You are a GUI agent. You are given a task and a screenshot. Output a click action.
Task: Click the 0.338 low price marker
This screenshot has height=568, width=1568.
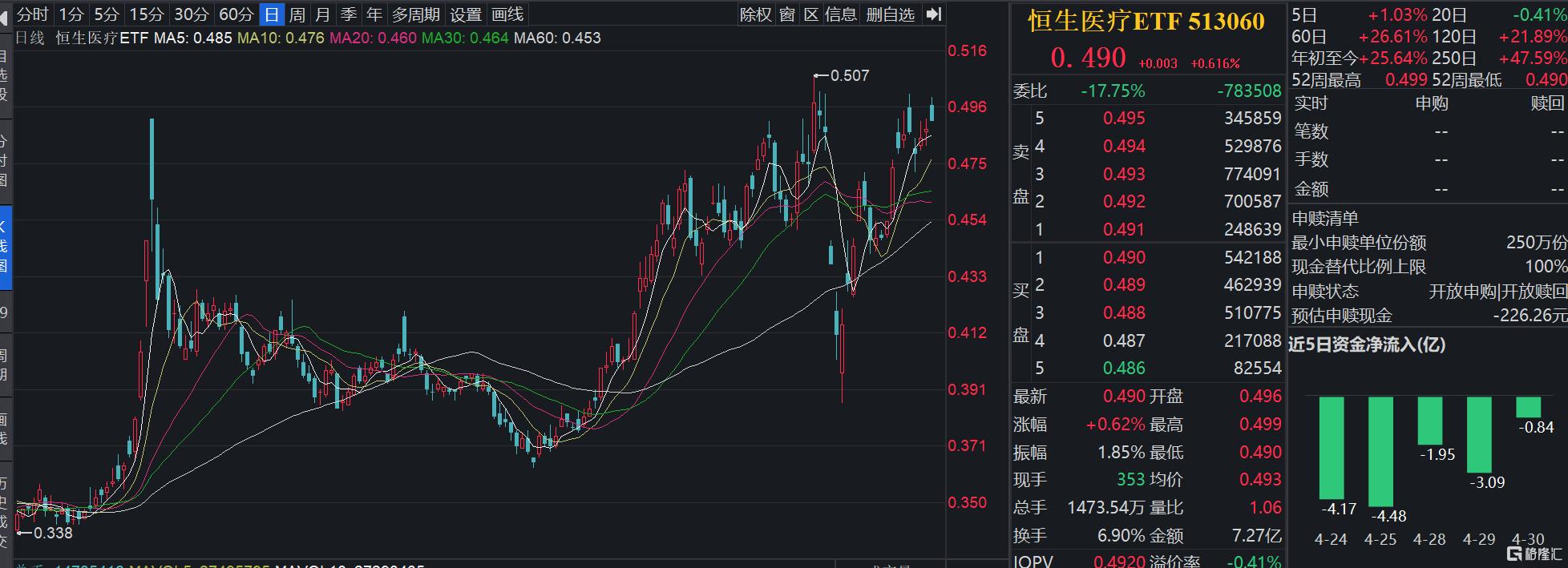click(53, 533)
